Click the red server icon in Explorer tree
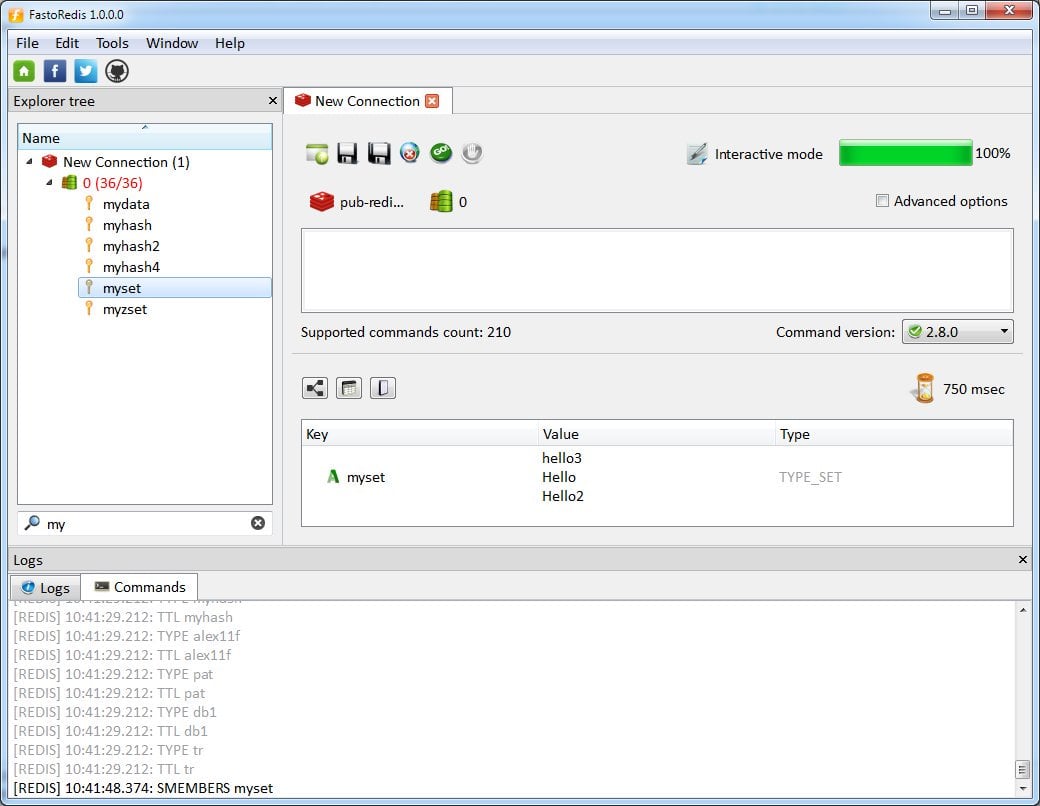Screen dimensions: 1040x806 (x=50, y=161)
